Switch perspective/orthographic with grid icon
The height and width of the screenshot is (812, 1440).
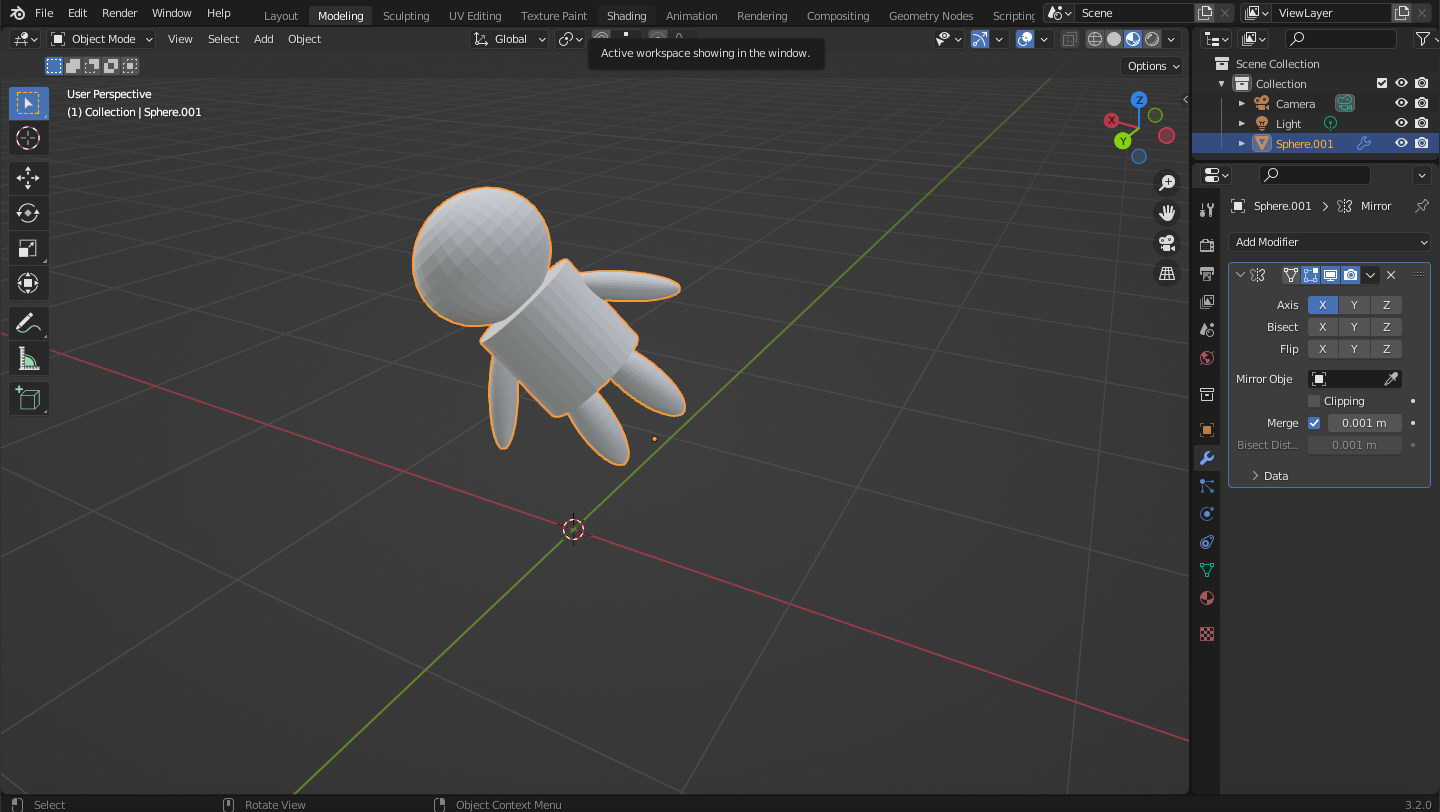click(1166, 273)
